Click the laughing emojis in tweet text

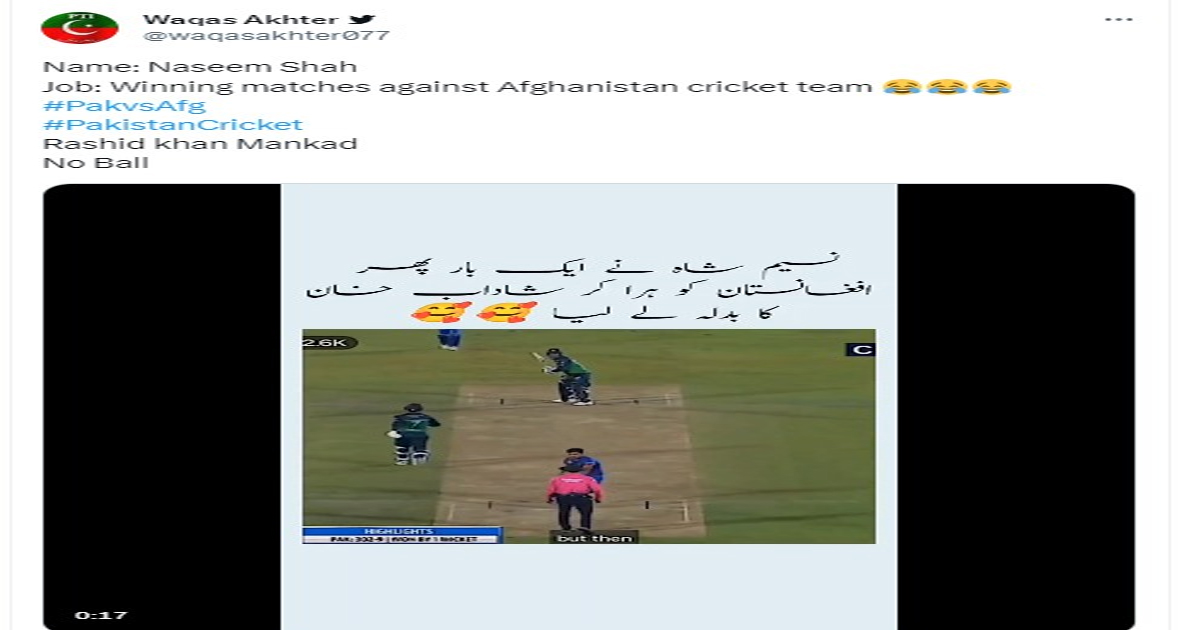(x=947, y=87)
